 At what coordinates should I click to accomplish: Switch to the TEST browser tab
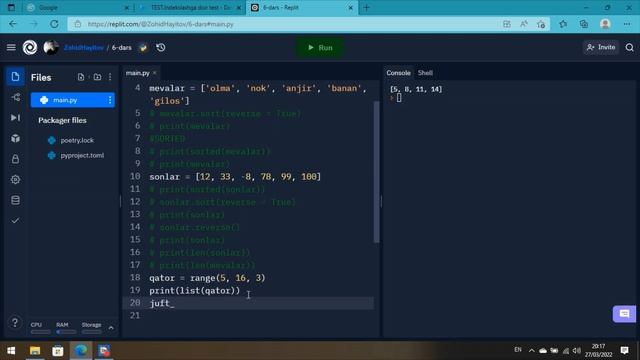pos(190,7)
